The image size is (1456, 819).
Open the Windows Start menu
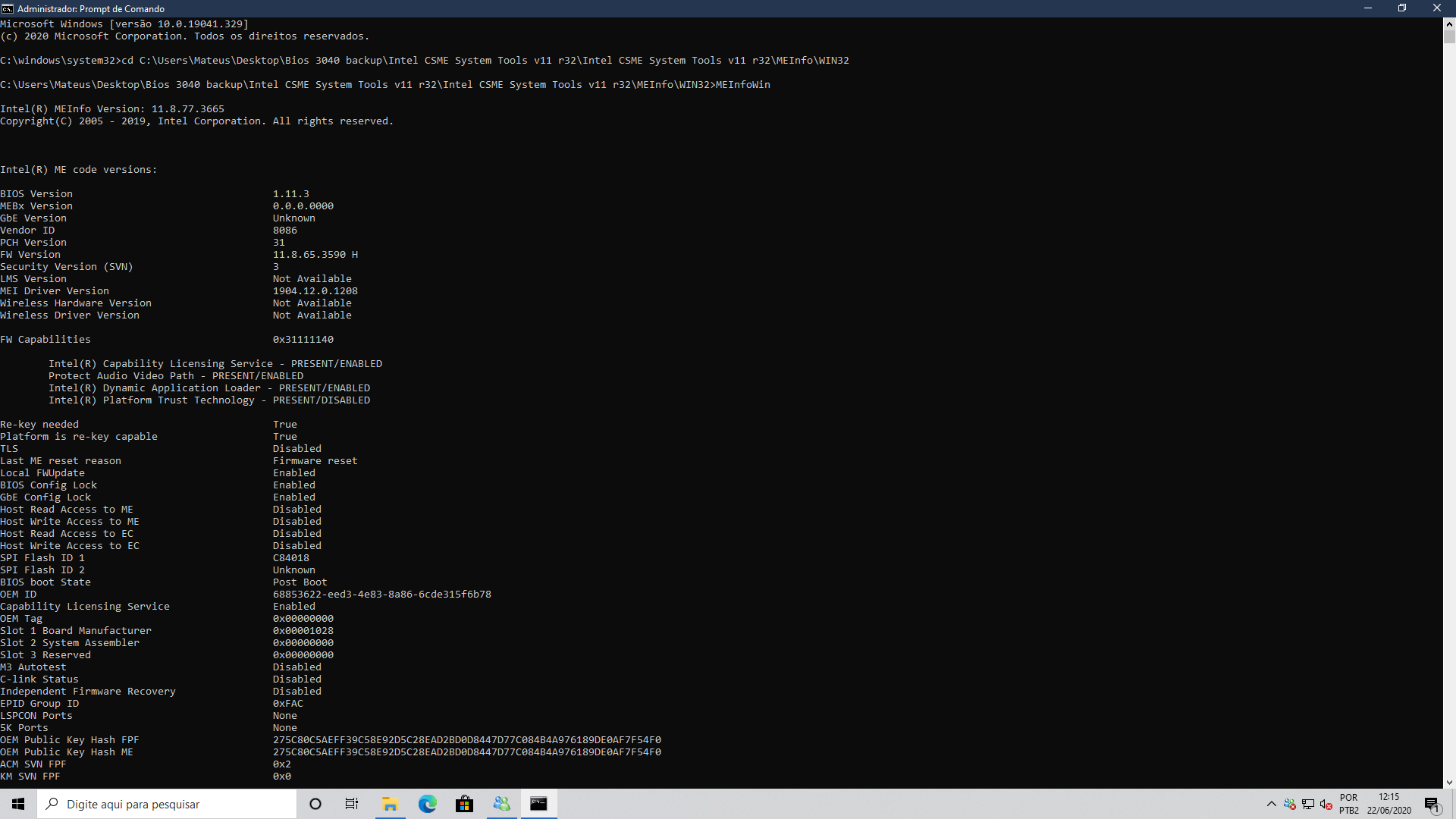tap(18, 804)
